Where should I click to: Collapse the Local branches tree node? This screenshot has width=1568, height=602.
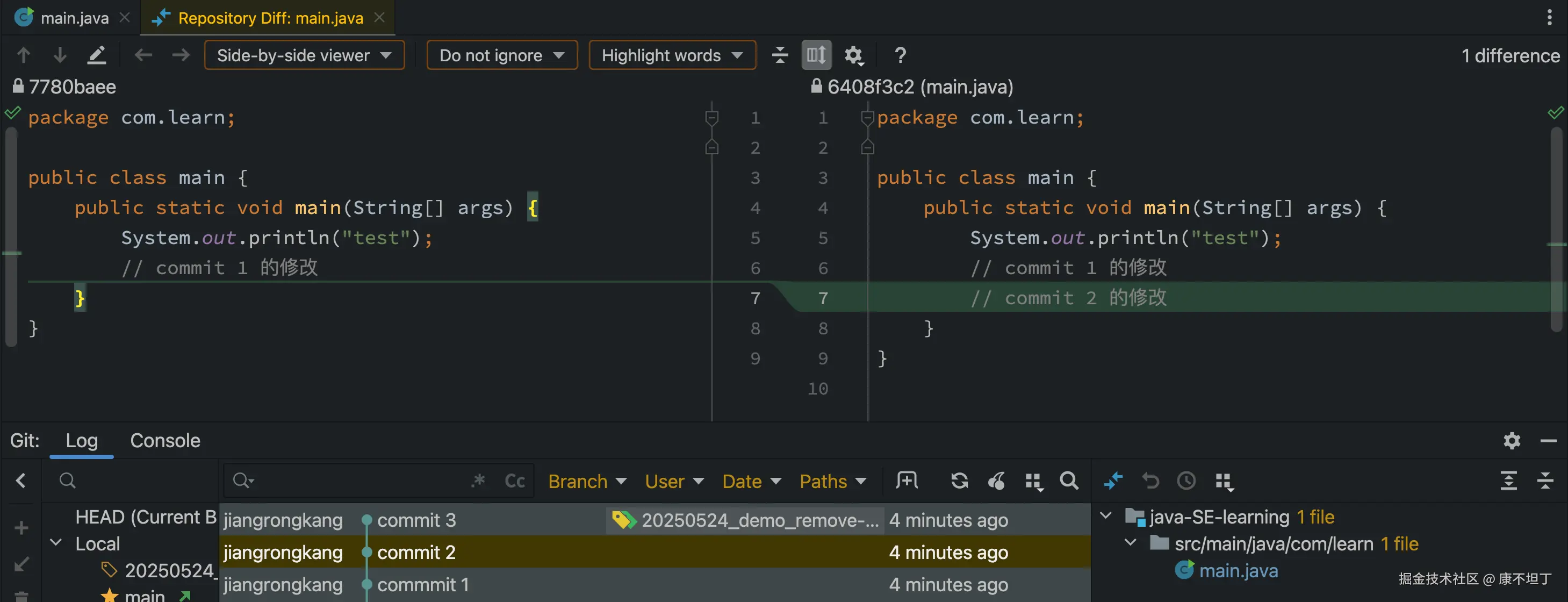click(x=56, y=543)
